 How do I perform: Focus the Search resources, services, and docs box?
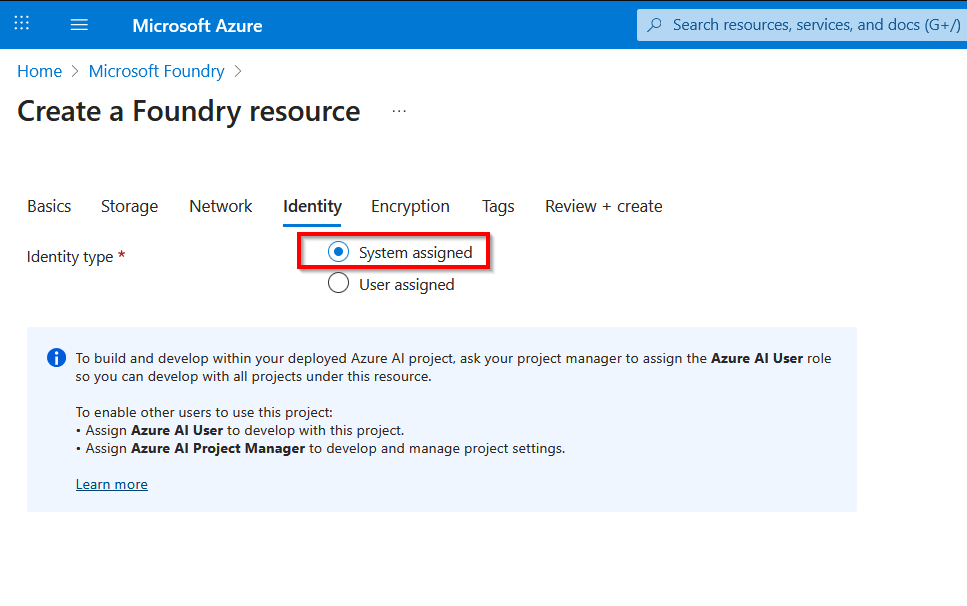tap(810, 25)
